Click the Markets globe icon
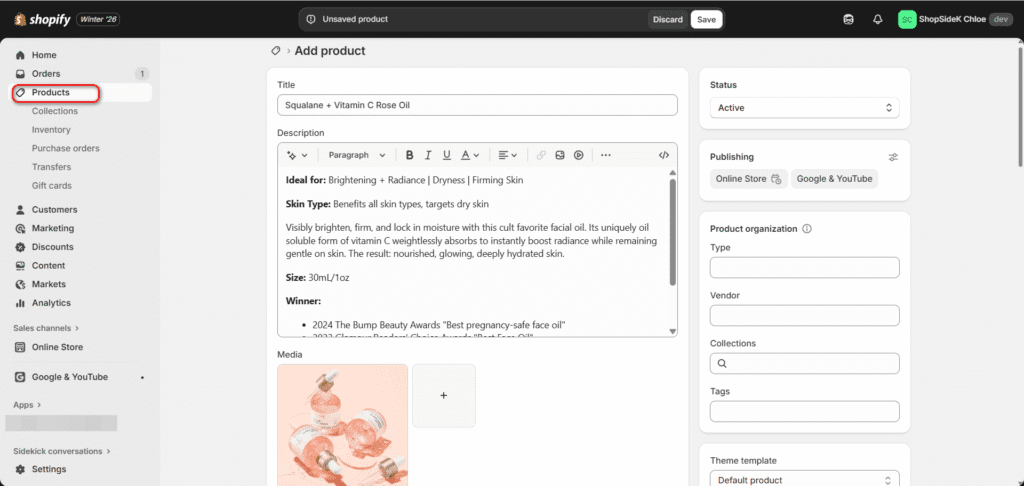 pyautogui.click(x=20, y=284)
